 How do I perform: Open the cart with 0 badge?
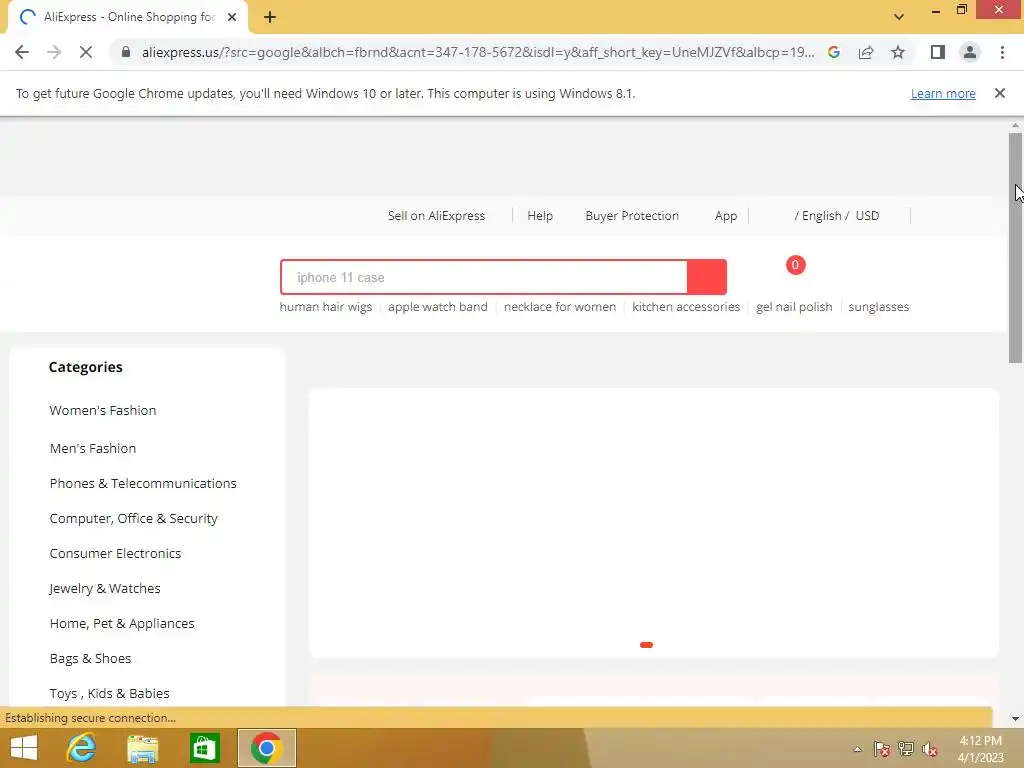tap(795, 265)
